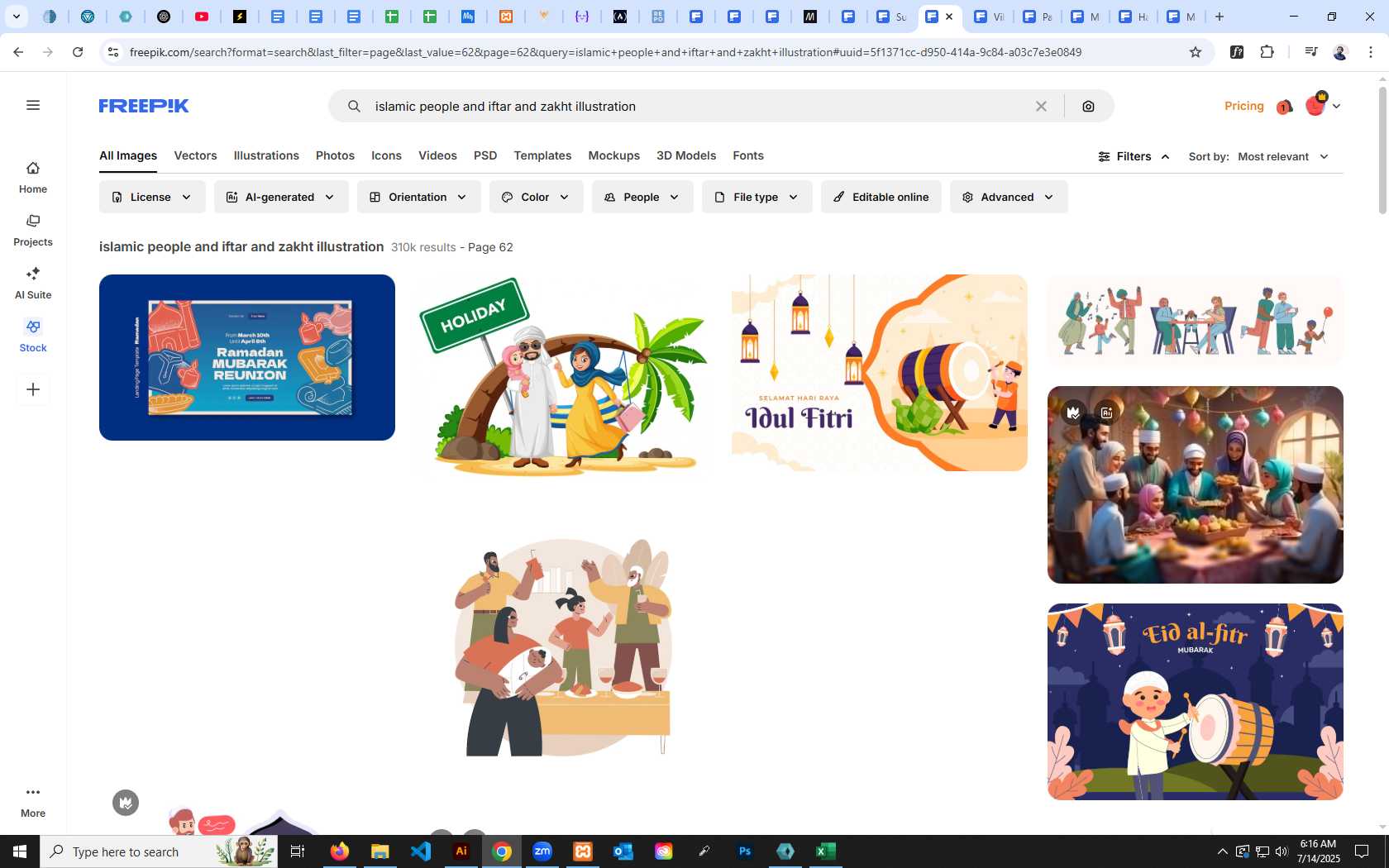Open Chrome three-dot menu

click(x=1371, y=52)
